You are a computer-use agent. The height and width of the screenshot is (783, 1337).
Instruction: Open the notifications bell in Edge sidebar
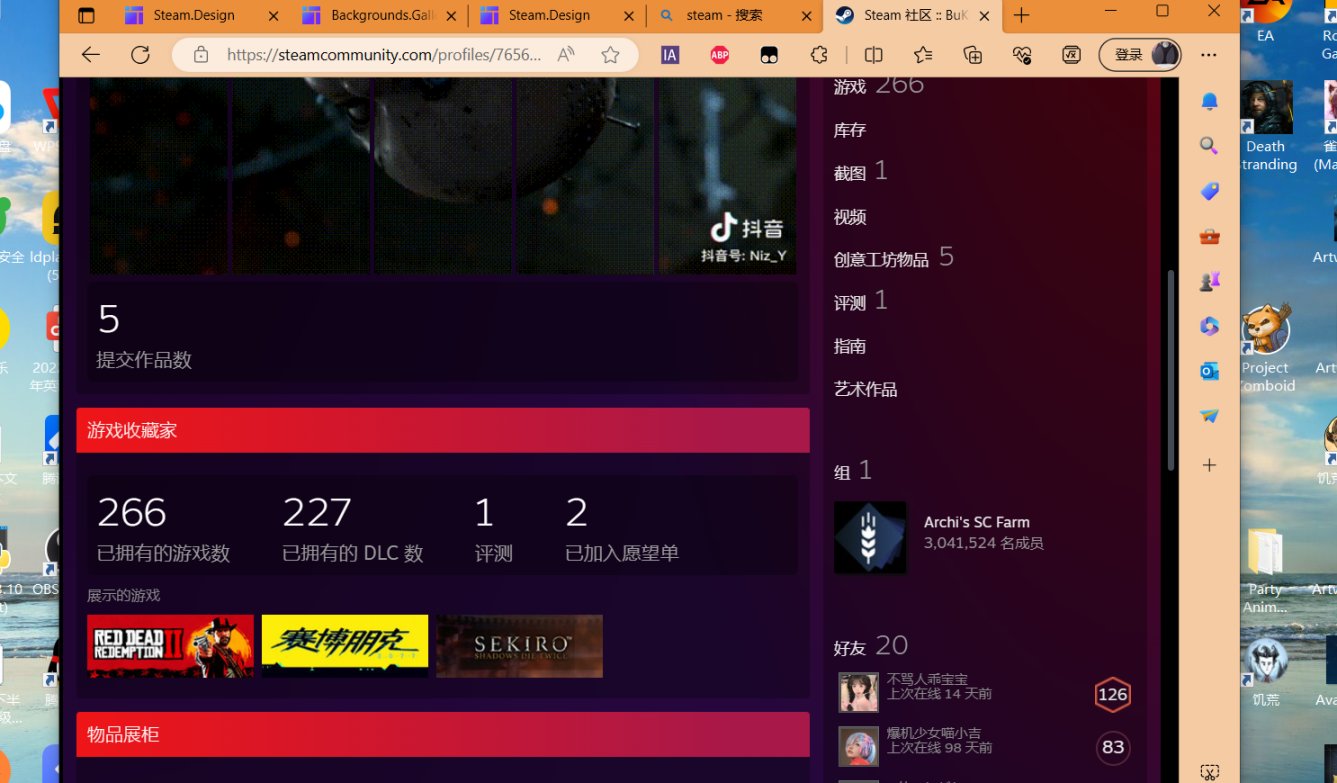click(1209, 101)
